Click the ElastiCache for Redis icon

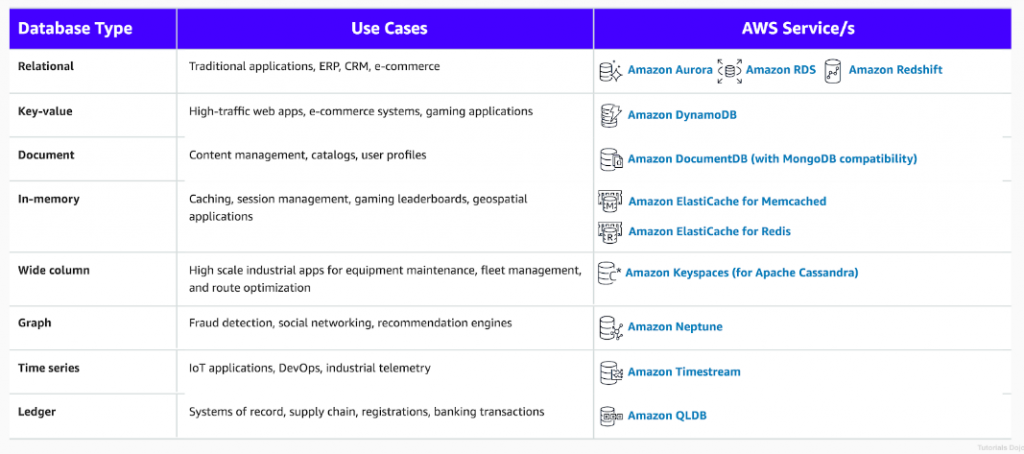[x=609, y=232]
